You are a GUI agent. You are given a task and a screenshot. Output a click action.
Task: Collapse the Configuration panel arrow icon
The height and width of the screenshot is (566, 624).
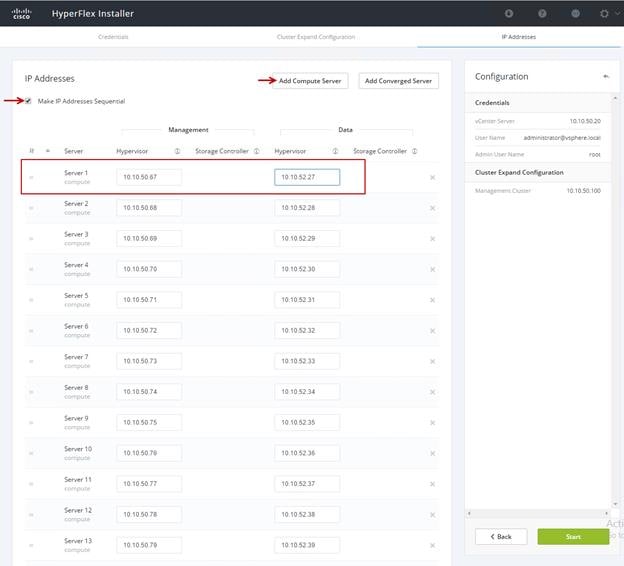(x=606, y=76)
